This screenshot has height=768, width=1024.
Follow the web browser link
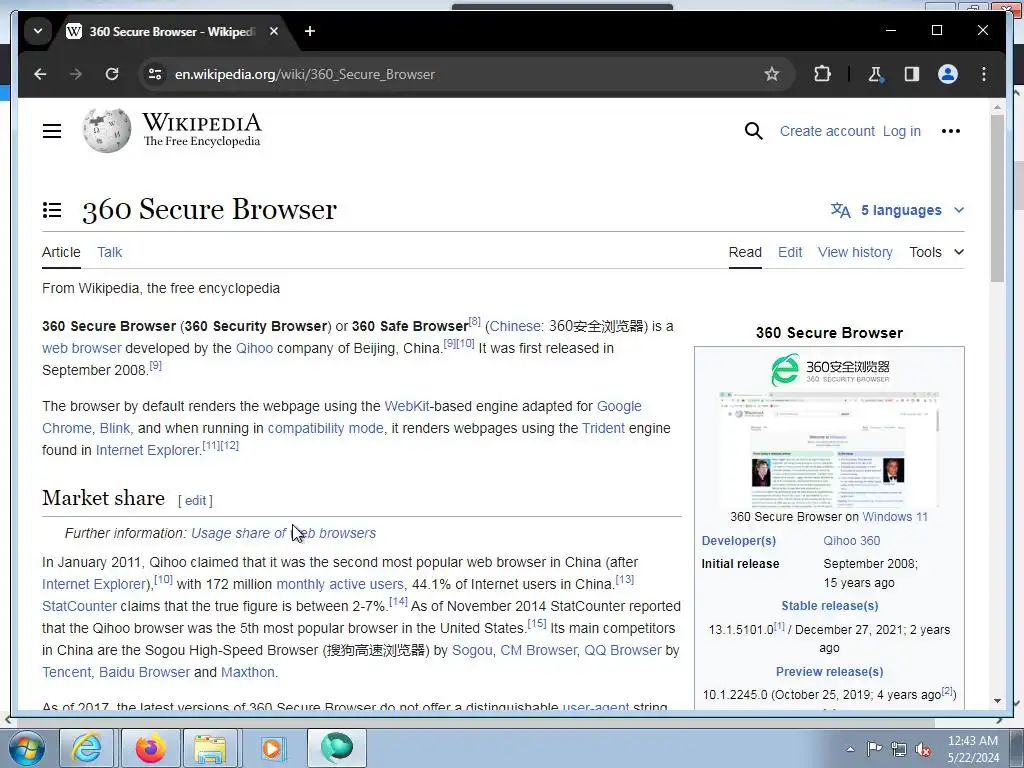pos(82,348)
